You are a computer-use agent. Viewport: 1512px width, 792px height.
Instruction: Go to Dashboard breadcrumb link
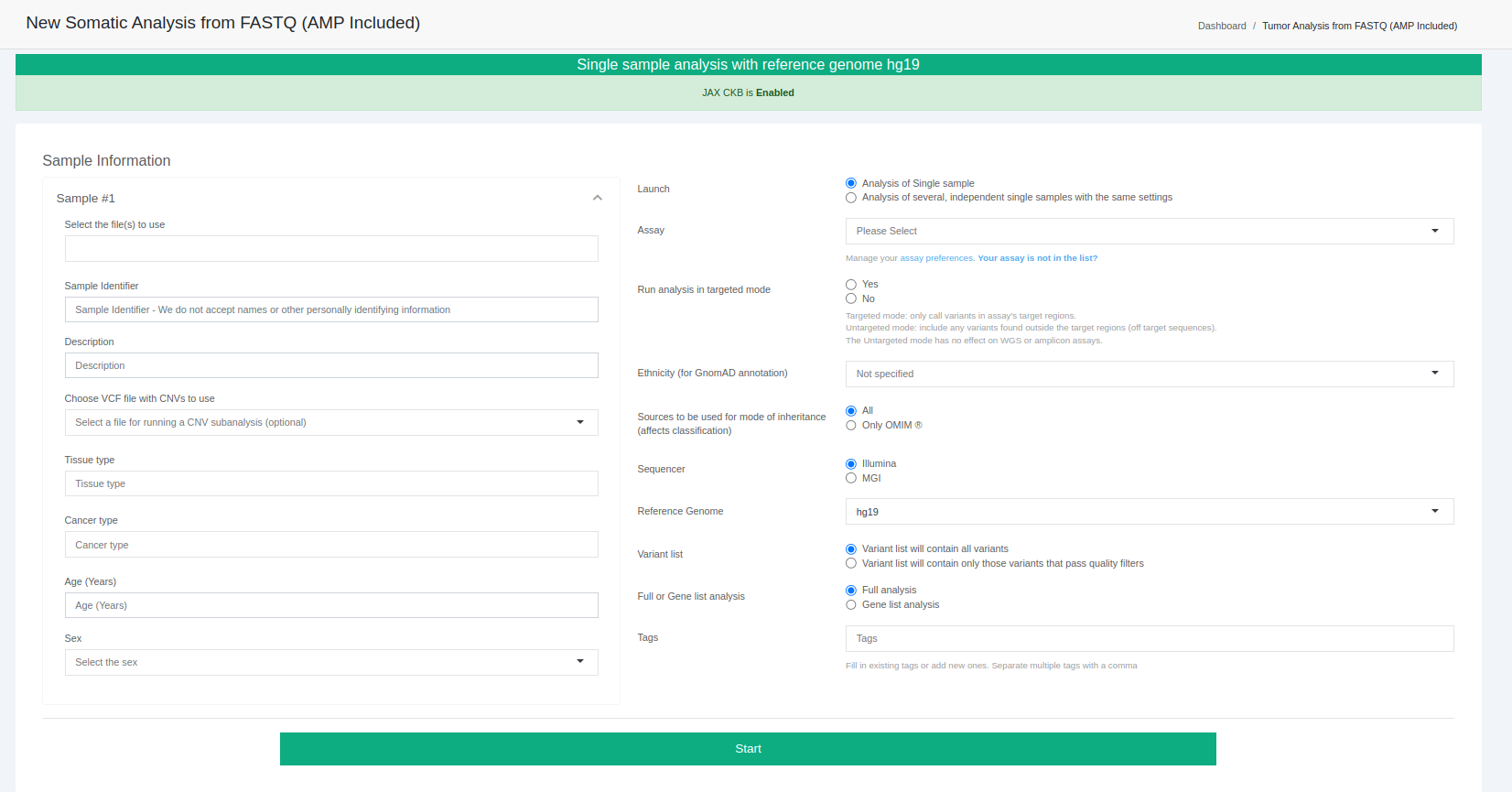click(x=1221, y=26)
